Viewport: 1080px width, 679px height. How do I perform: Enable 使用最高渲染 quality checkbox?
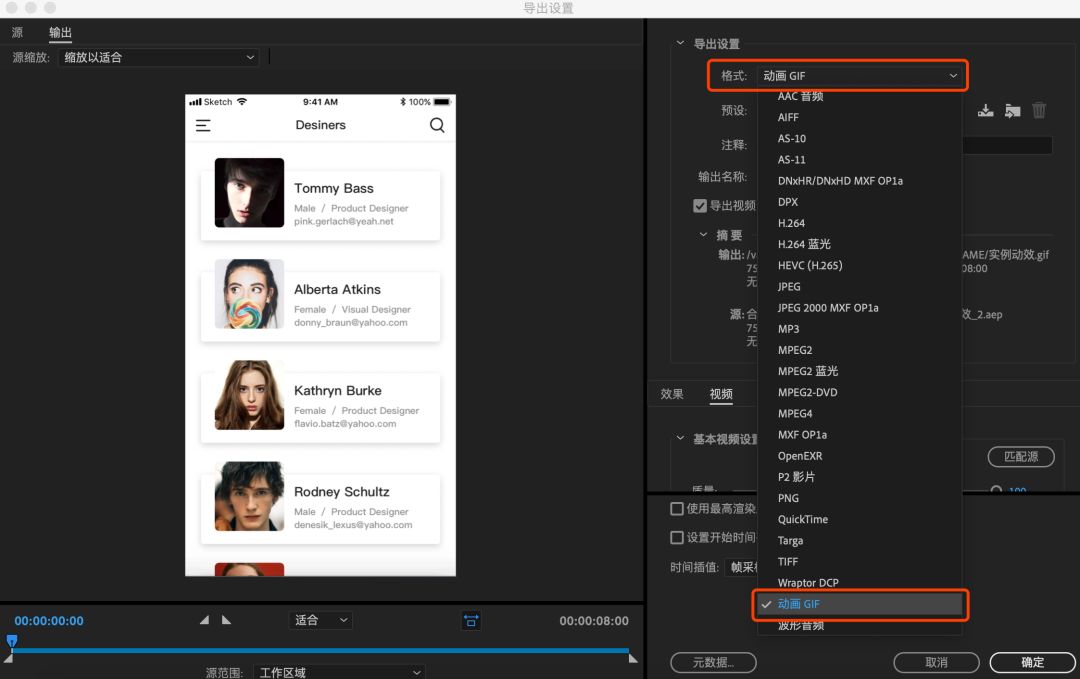coord(677,508)
